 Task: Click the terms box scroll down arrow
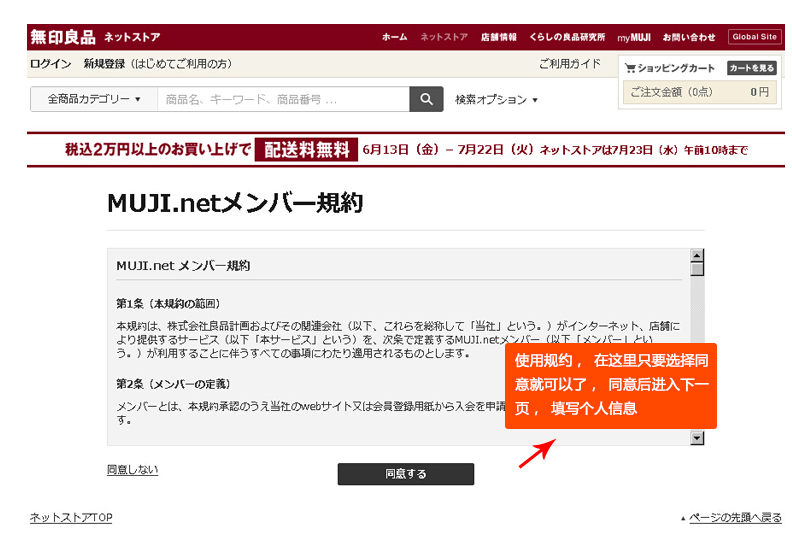pos(697,438)
